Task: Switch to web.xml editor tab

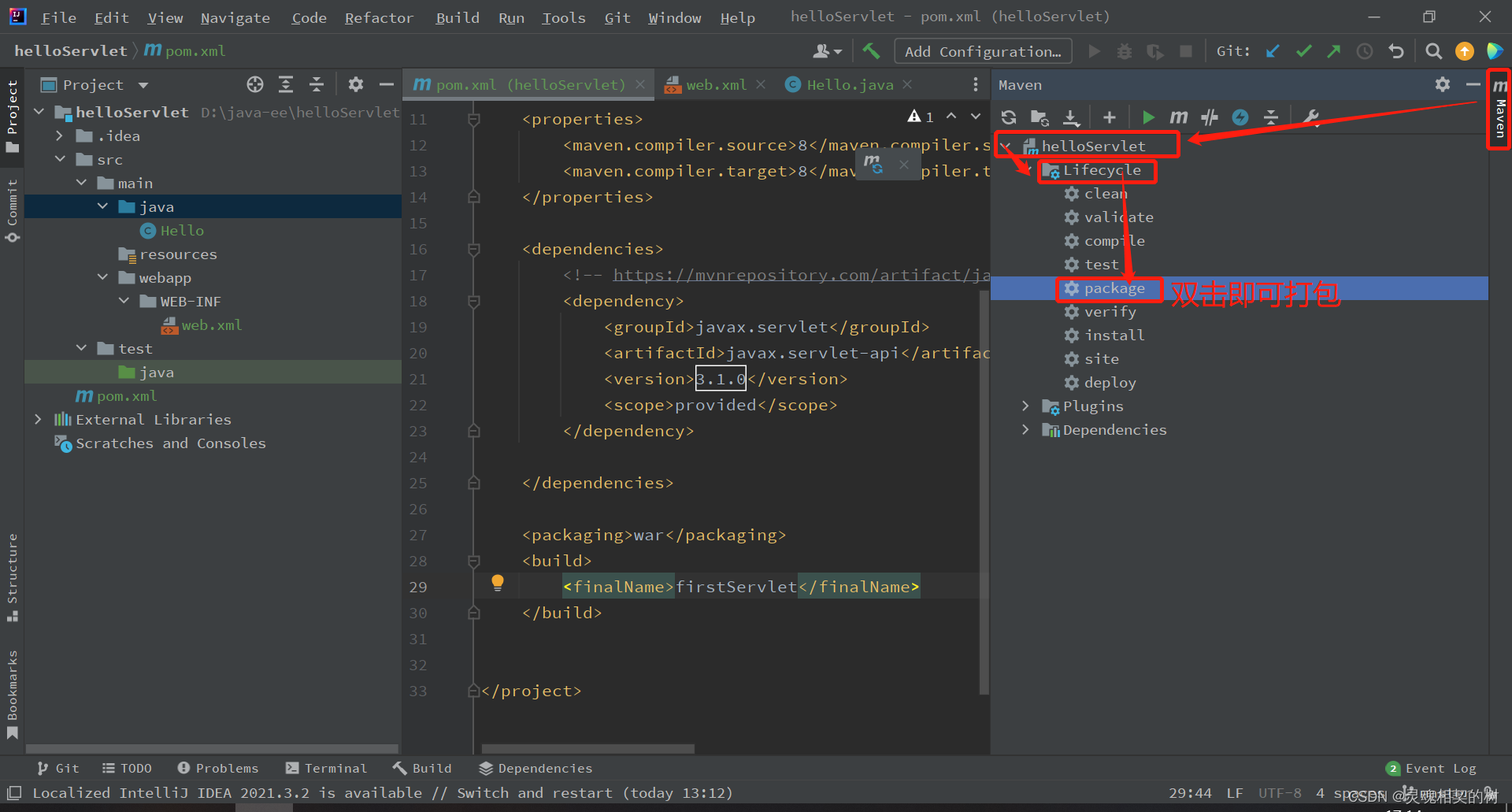Action: pyautogui.click(x=715, y=84)
